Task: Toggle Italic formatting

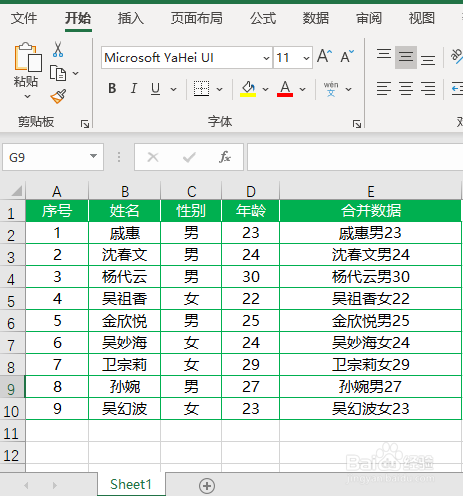Action: coord(134,89)
